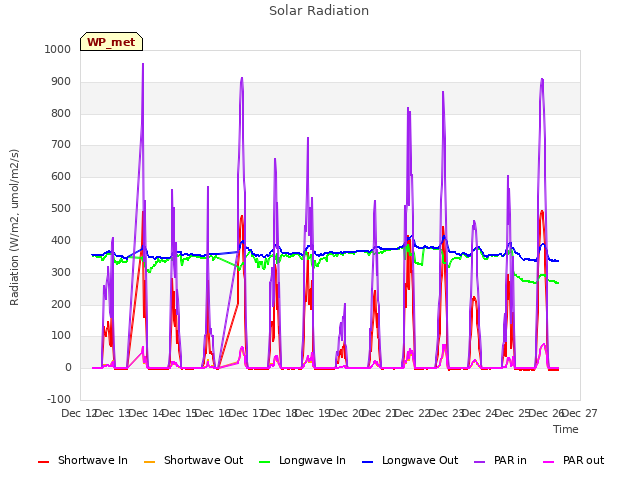Click the red Shortwave In legend swatch
This screenshot has height=480, width=640.
click(x=44, y=462)
